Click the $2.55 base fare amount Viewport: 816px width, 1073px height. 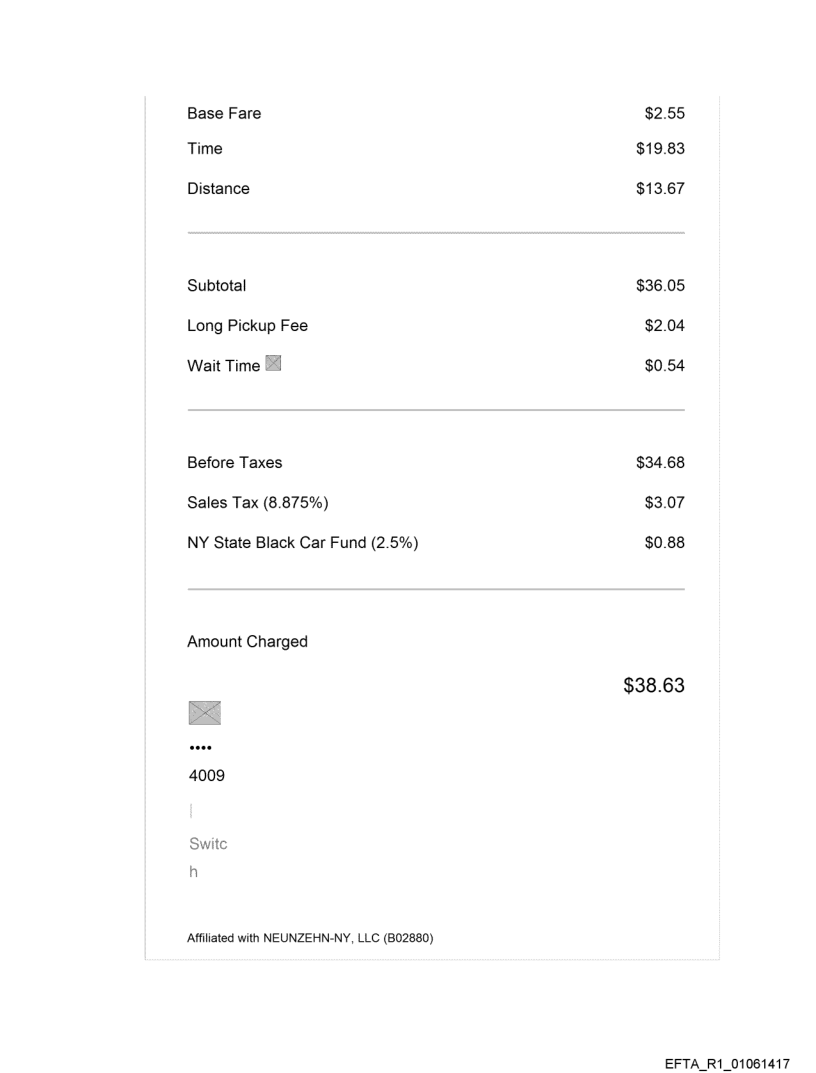(664, 114)
